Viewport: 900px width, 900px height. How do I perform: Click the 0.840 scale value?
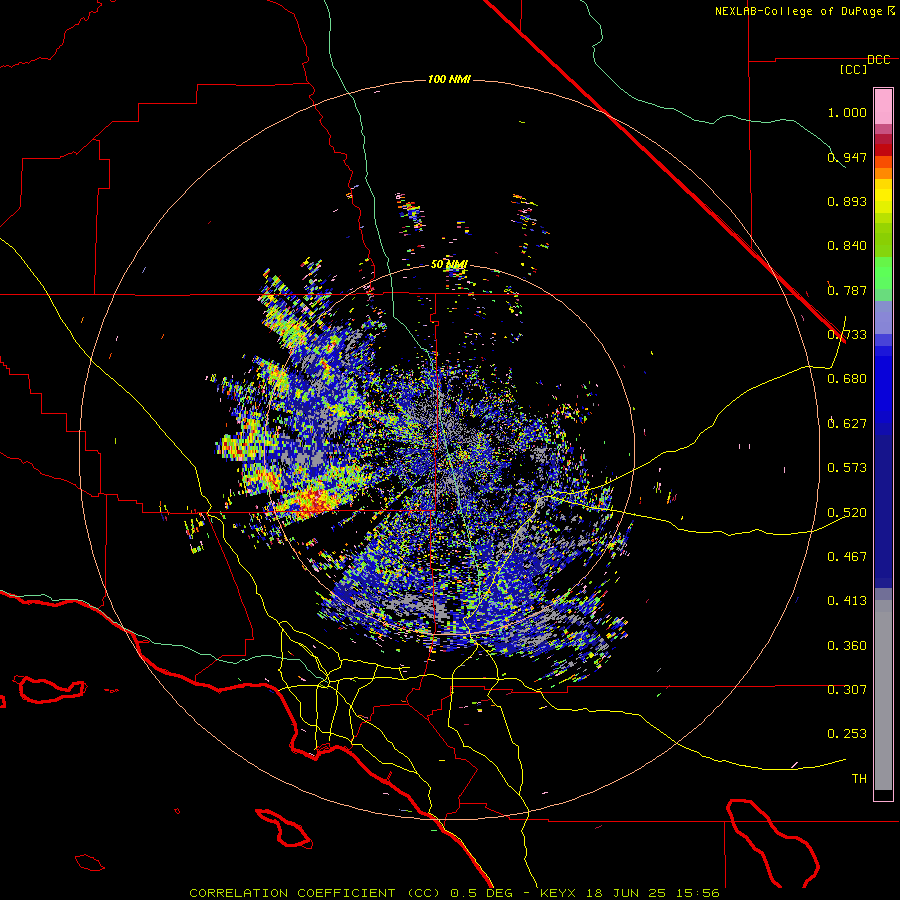[x=847, y=246]
